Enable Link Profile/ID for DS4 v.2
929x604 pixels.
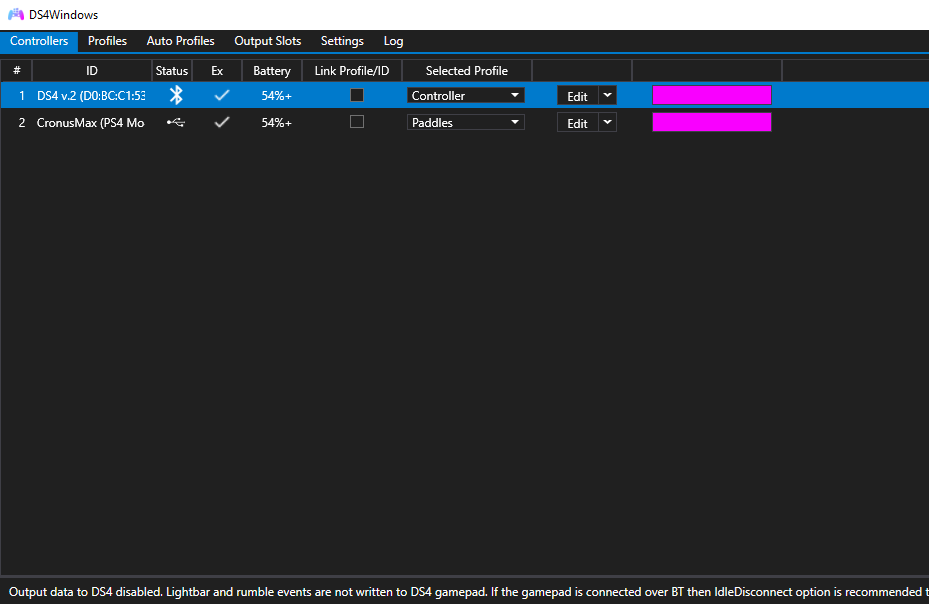click(357, 94)
